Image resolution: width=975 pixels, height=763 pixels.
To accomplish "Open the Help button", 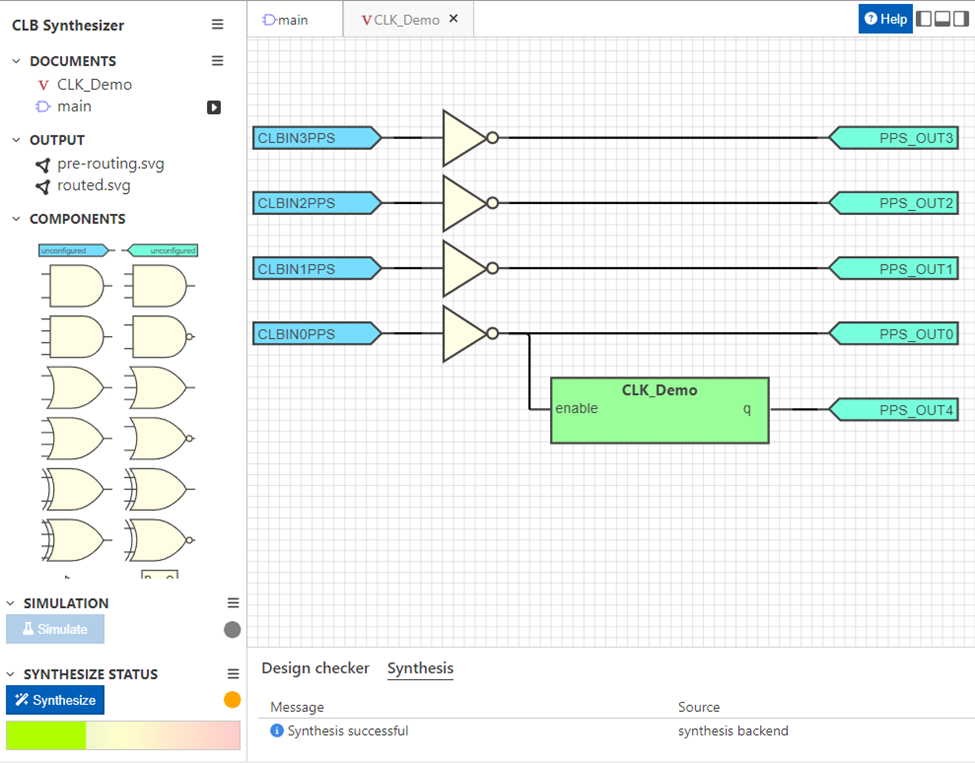I will coord(885,19).
